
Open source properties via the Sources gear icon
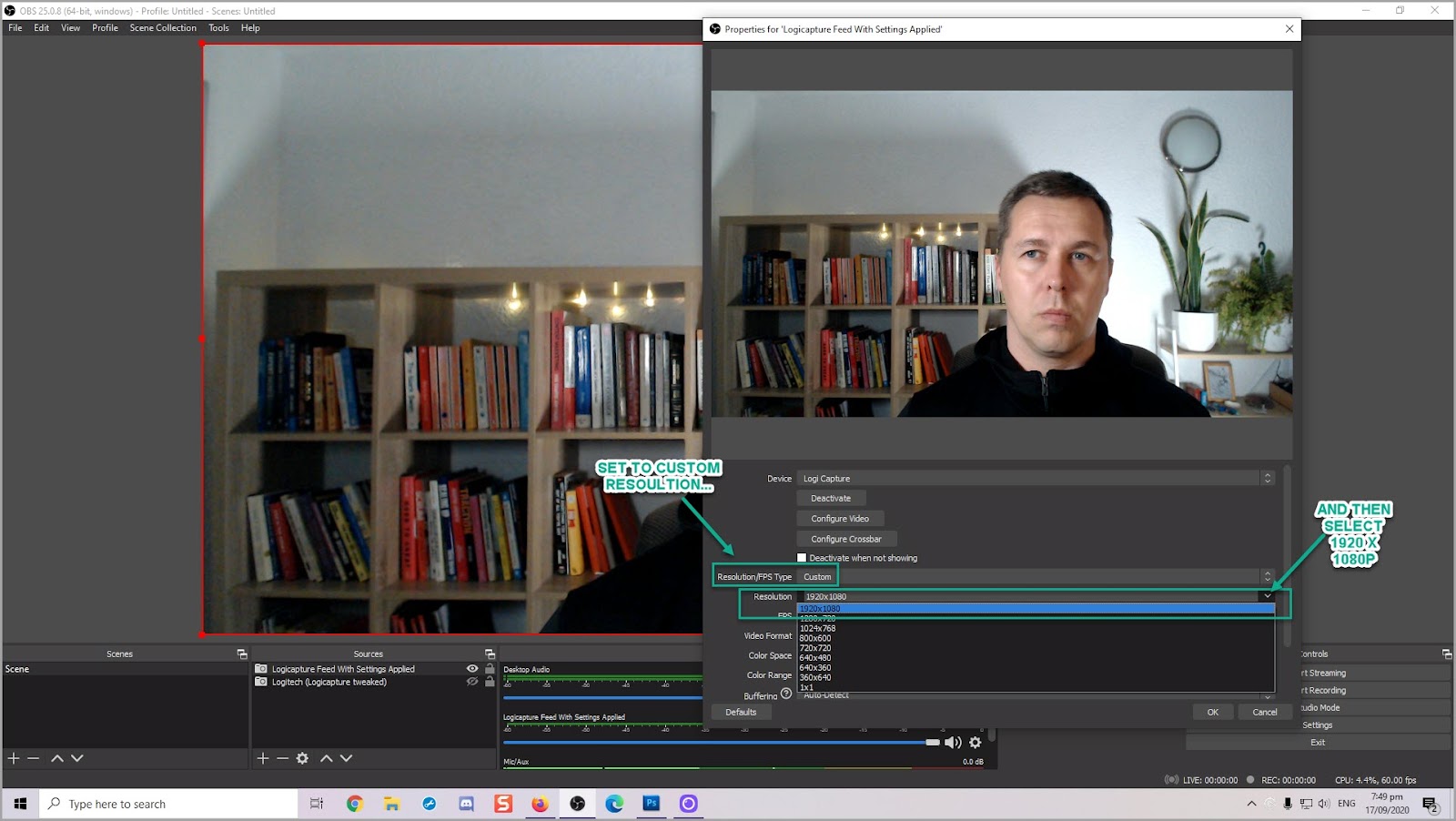[x=303, y=758]
